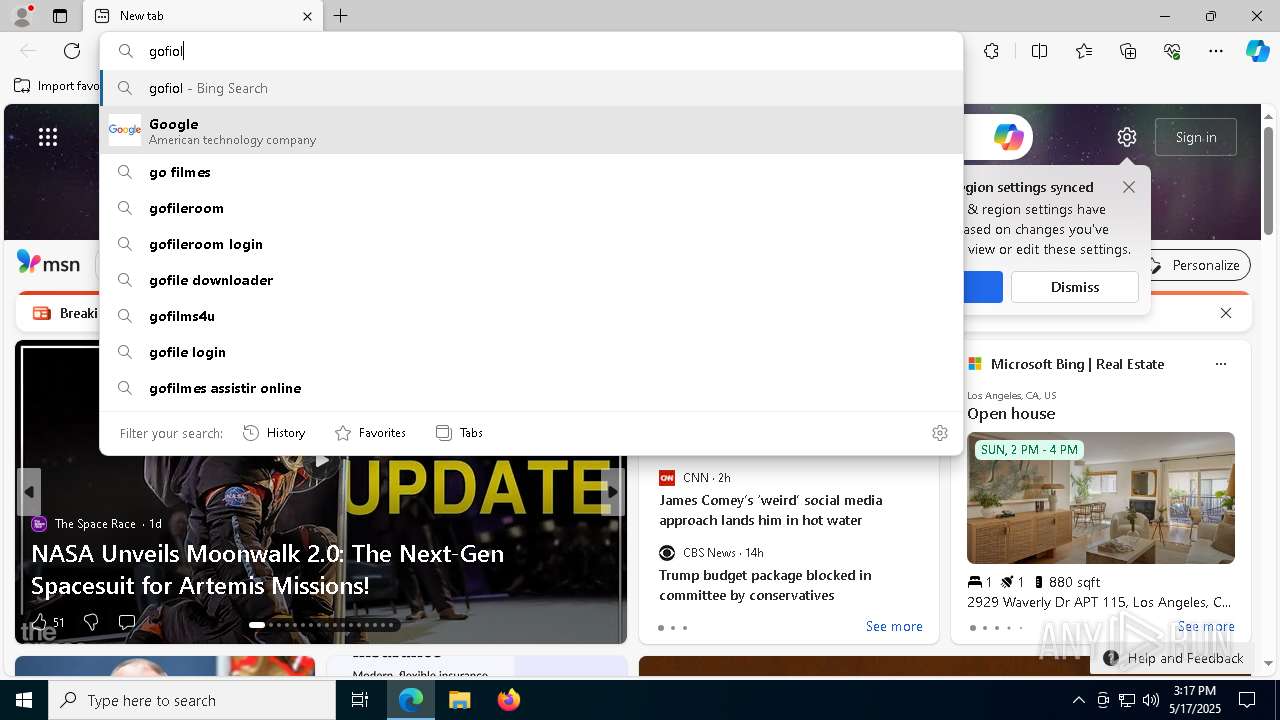Toggle Split screen icon
The image size is (1280, 720).
1039,51
